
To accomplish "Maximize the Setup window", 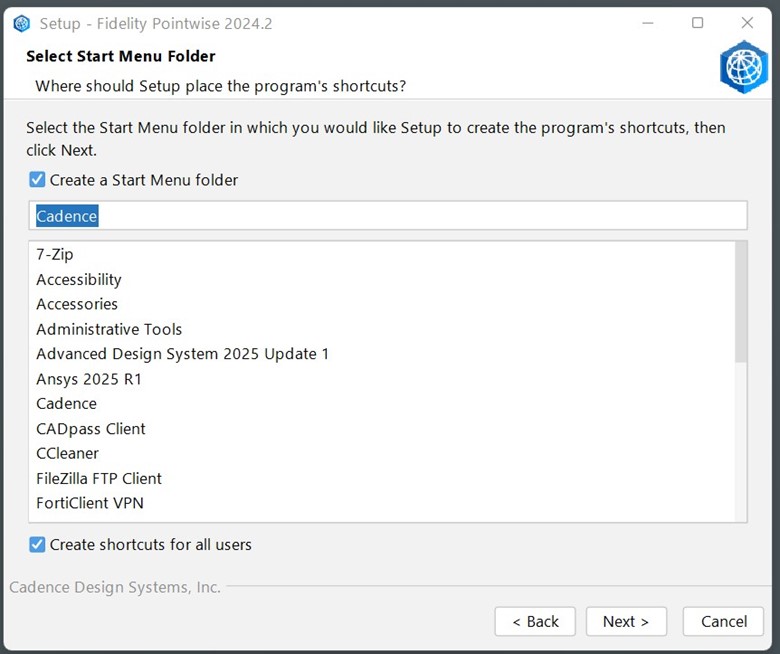I will (697, 23).
